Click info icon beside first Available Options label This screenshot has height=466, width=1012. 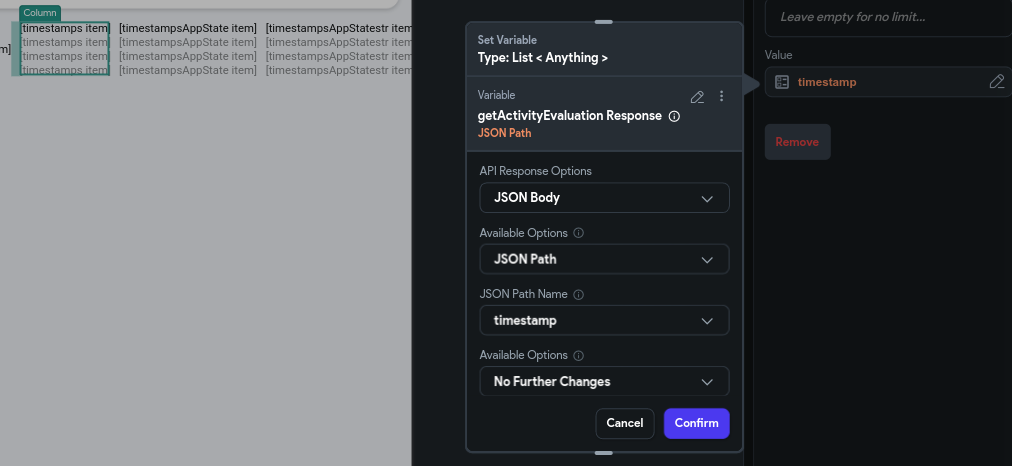[578, 233]
